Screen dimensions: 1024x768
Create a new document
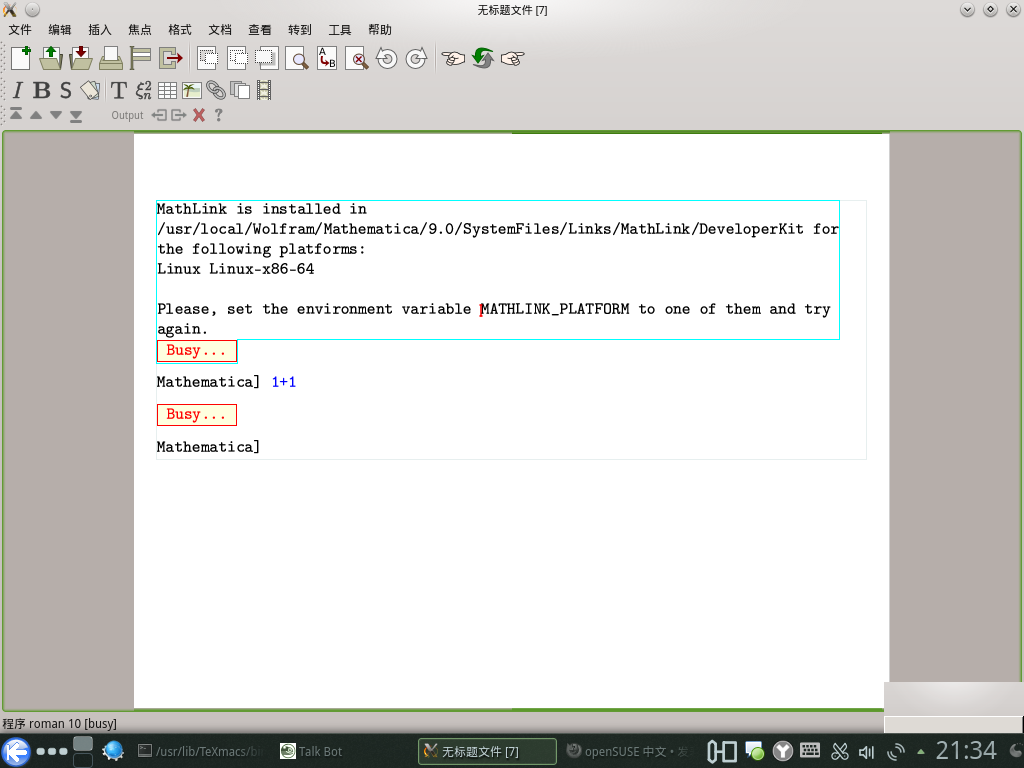click(x=21, y=58)
